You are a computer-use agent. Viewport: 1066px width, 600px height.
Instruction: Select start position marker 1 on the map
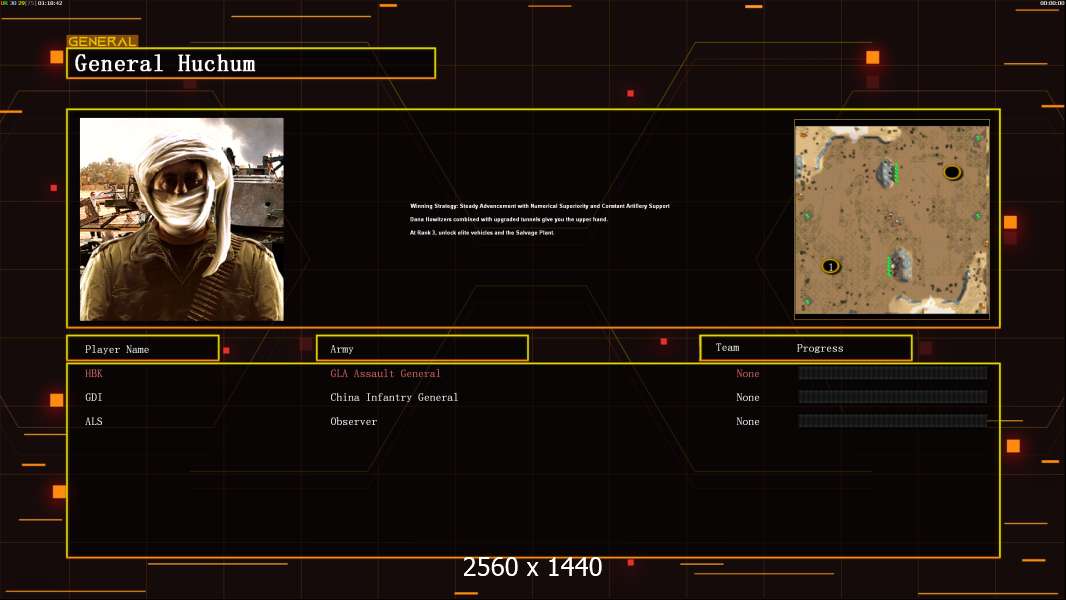tap(830, 266)
